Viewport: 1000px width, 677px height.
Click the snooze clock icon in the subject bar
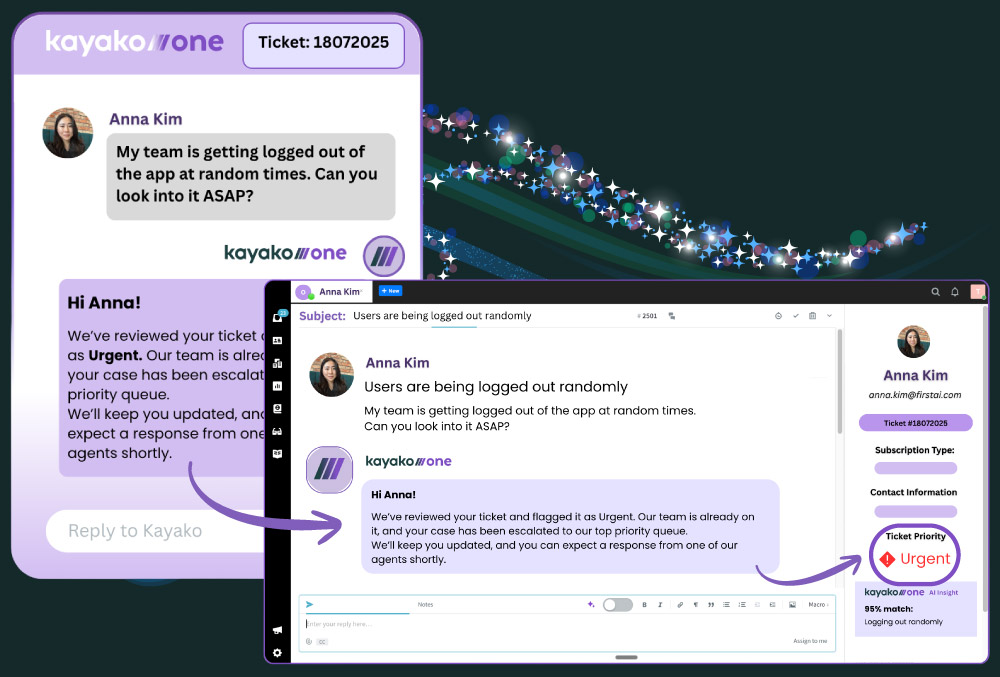click(x=778, y=316)
